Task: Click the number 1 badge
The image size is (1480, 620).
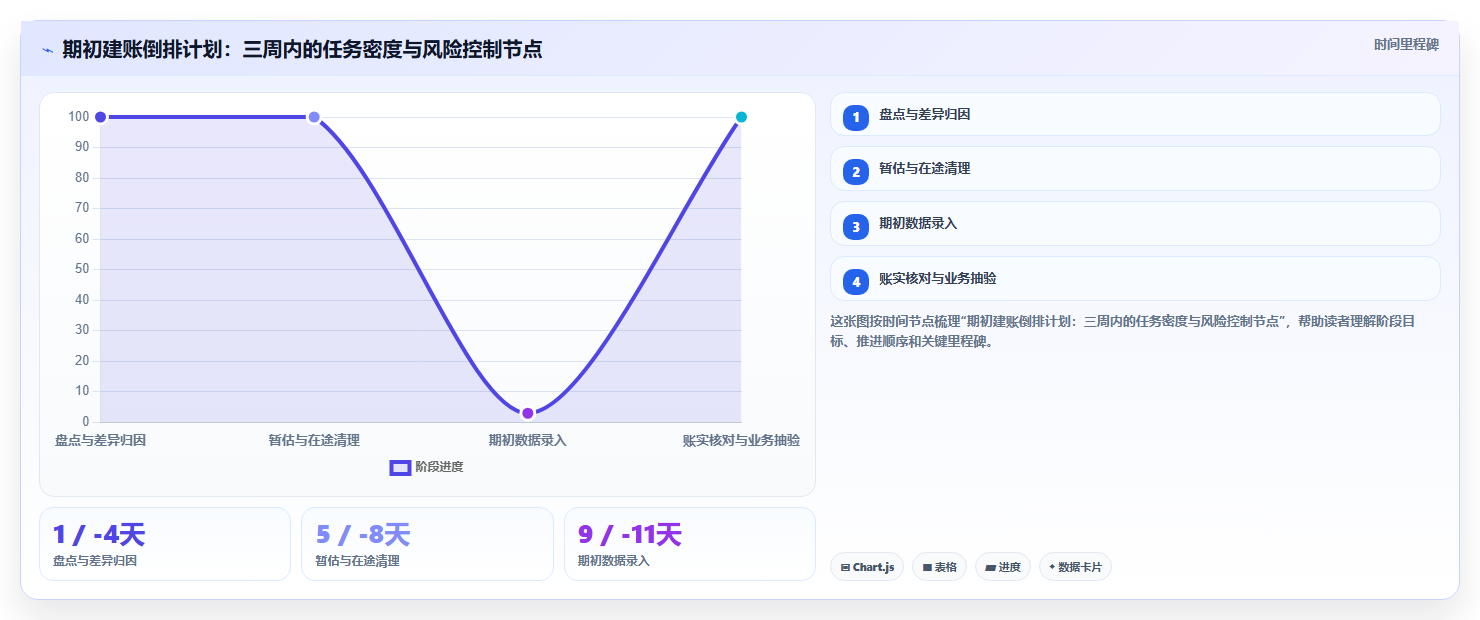Action: coord(856,117)
